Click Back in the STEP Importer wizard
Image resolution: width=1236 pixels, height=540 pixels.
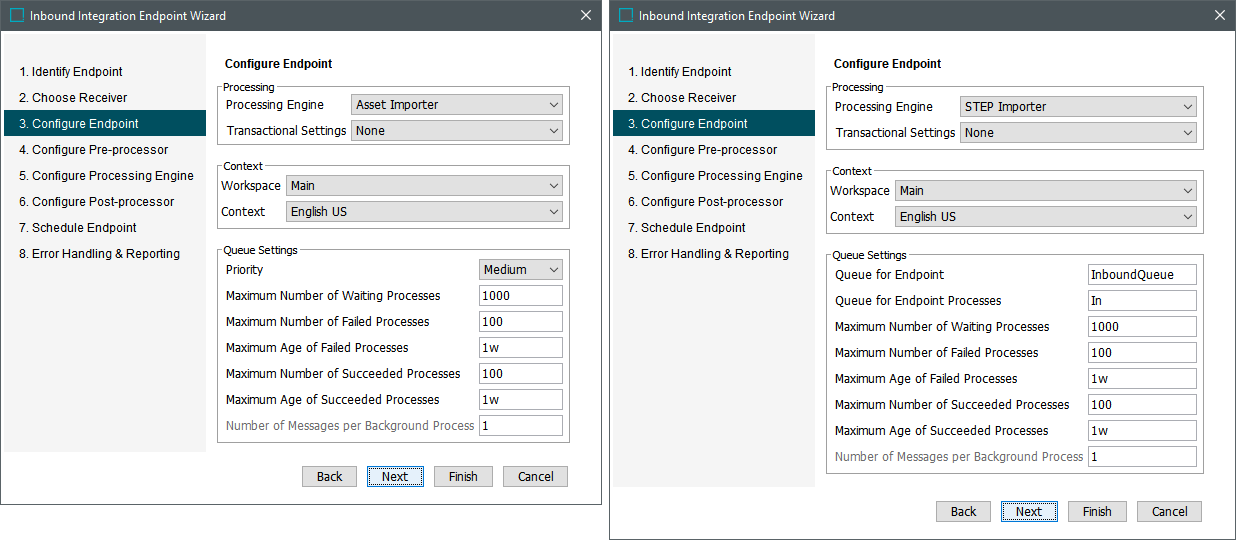(x=963, y=512)
